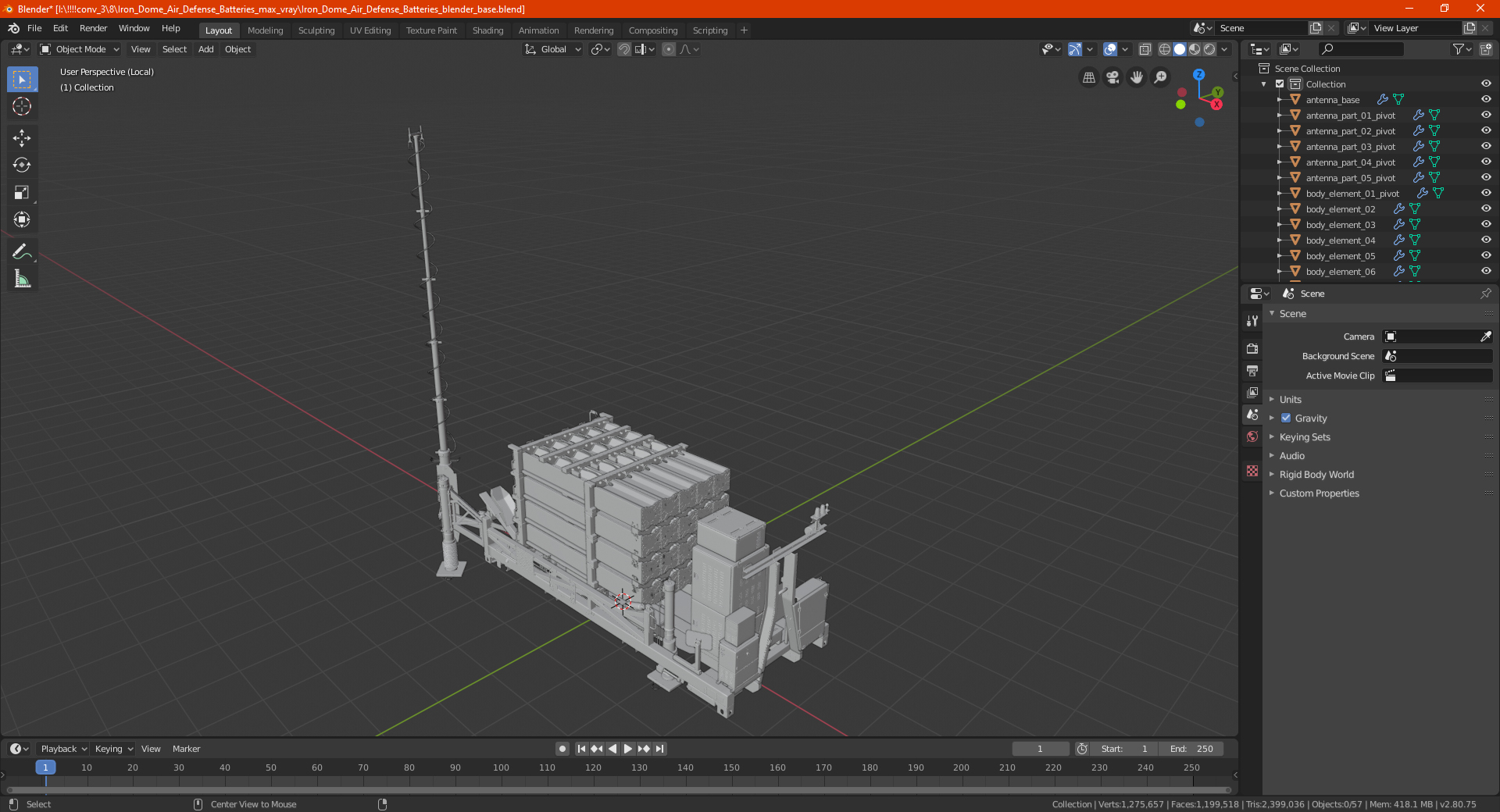The width and height of the screenshot is (1500, 812).
Task: Click the zoom view magnifier icon
Action: click(x=1161, y=77)
